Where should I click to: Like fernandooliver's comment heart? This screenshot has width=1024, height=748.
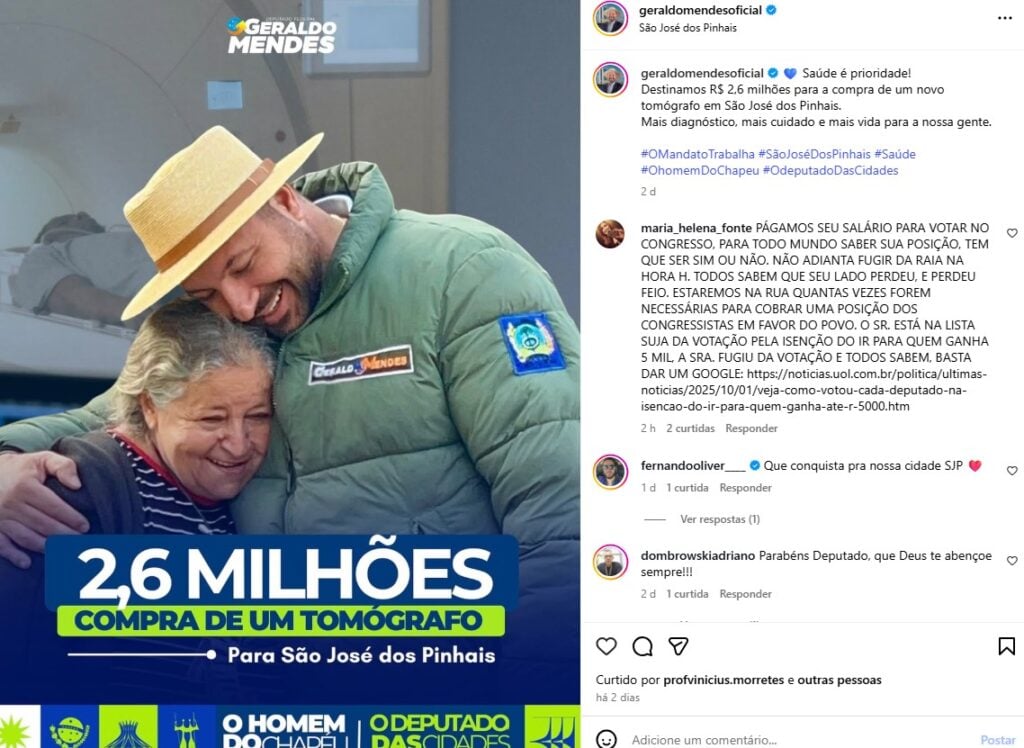(x=1012, y=470)
